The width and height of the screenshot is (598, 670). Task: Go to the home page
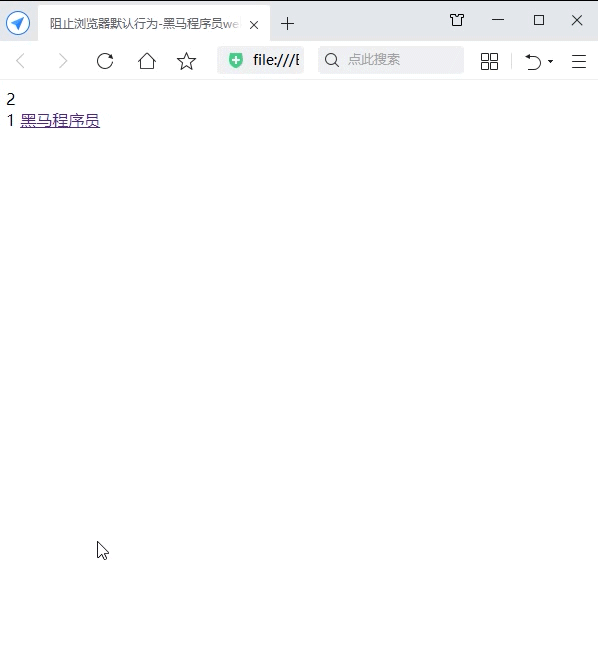tap(147, 61)
